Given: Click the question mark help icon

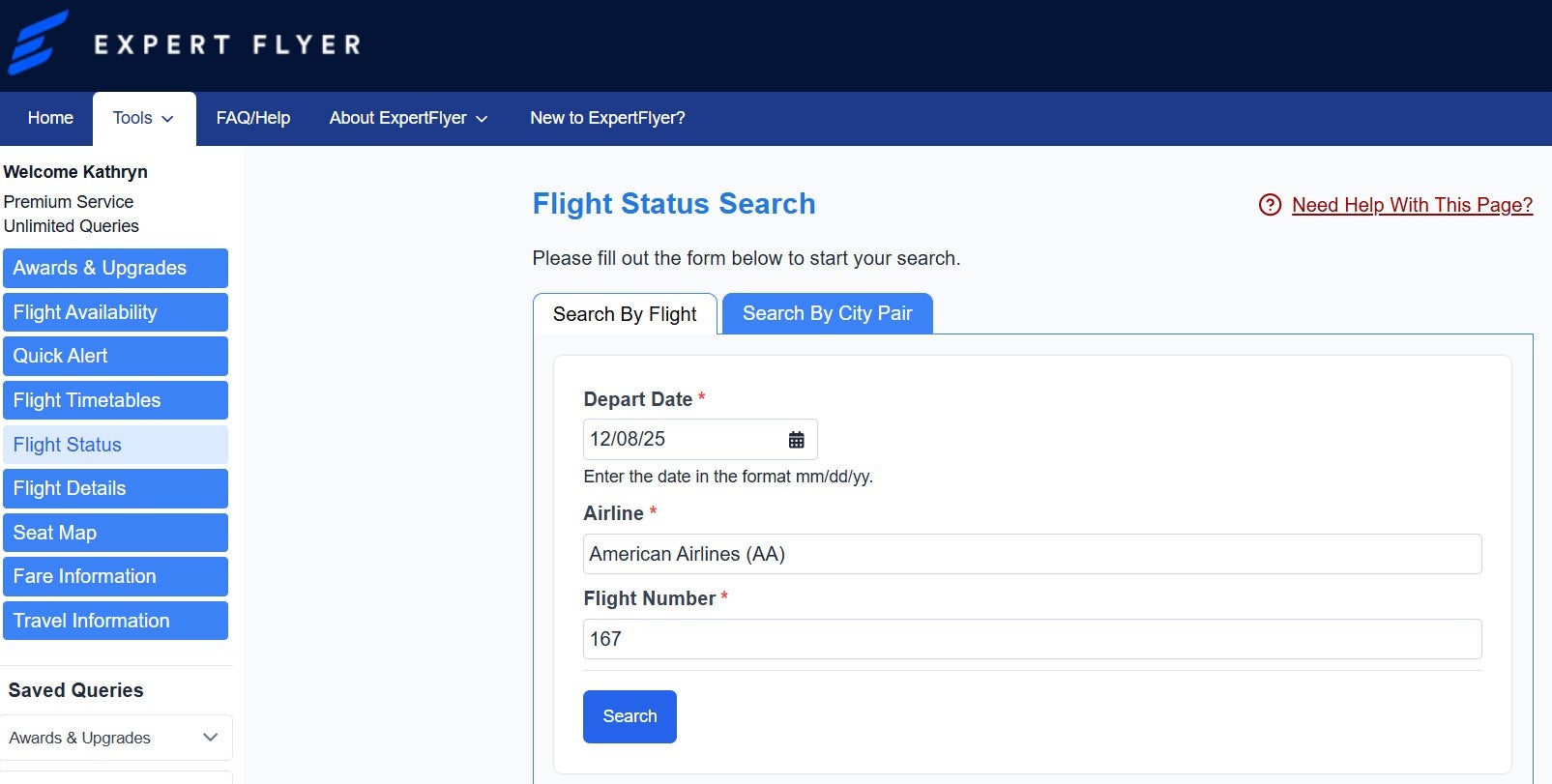Looking at the screenshot, I should (1267, 205).
